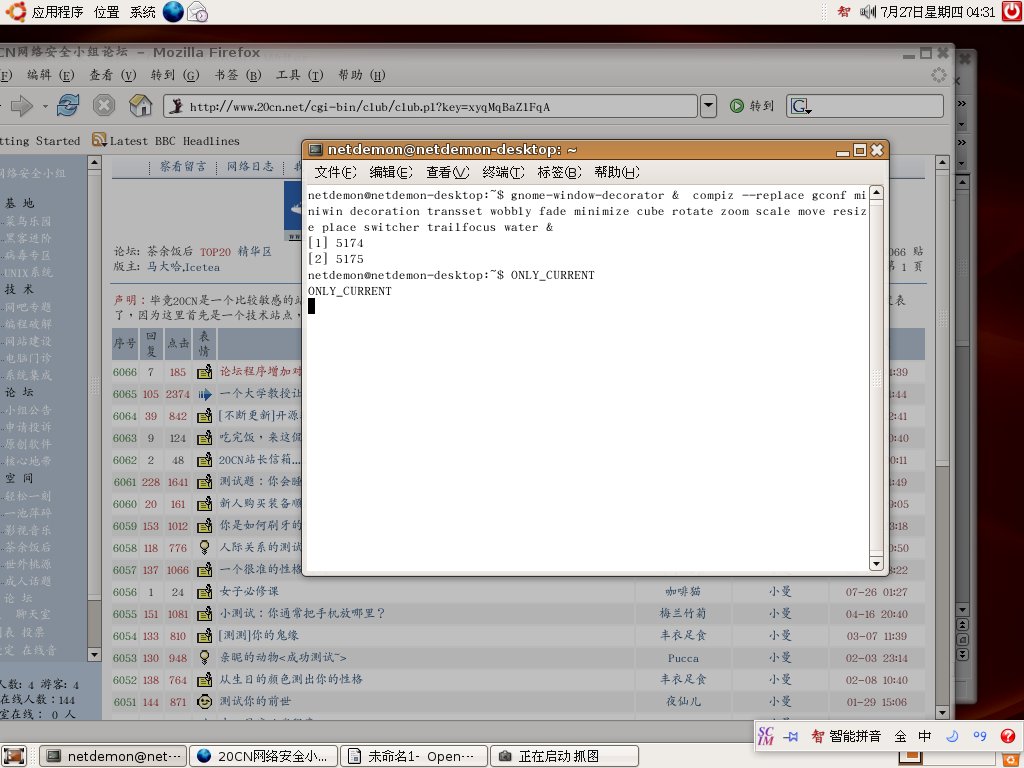Open the 位置 (Places) panel menu
Image resolution: width=1024 pixels, height=768 pixels.
pyautogui.click(x=106, y=12)
